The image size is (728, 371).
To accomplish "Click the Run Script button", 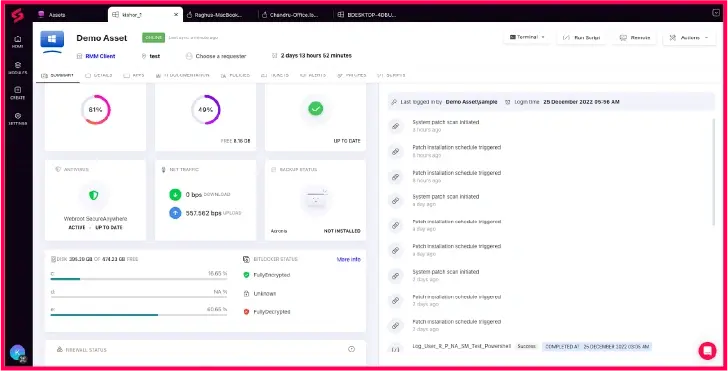I will [582, 38].
